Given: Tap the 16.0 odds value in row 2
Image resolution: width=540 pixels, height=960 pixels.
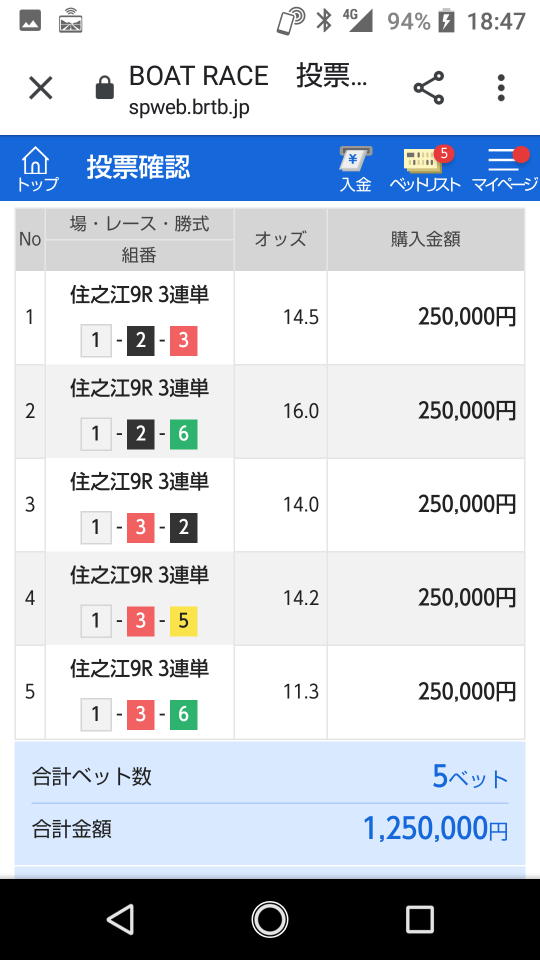Looking at the screenshot, I should (301, 411).
